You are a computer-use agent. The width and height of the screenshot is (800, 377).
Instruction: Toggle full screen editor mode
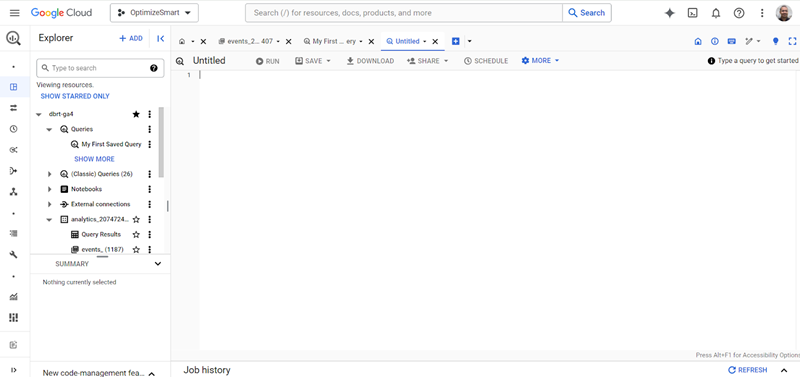coord(792,41)
